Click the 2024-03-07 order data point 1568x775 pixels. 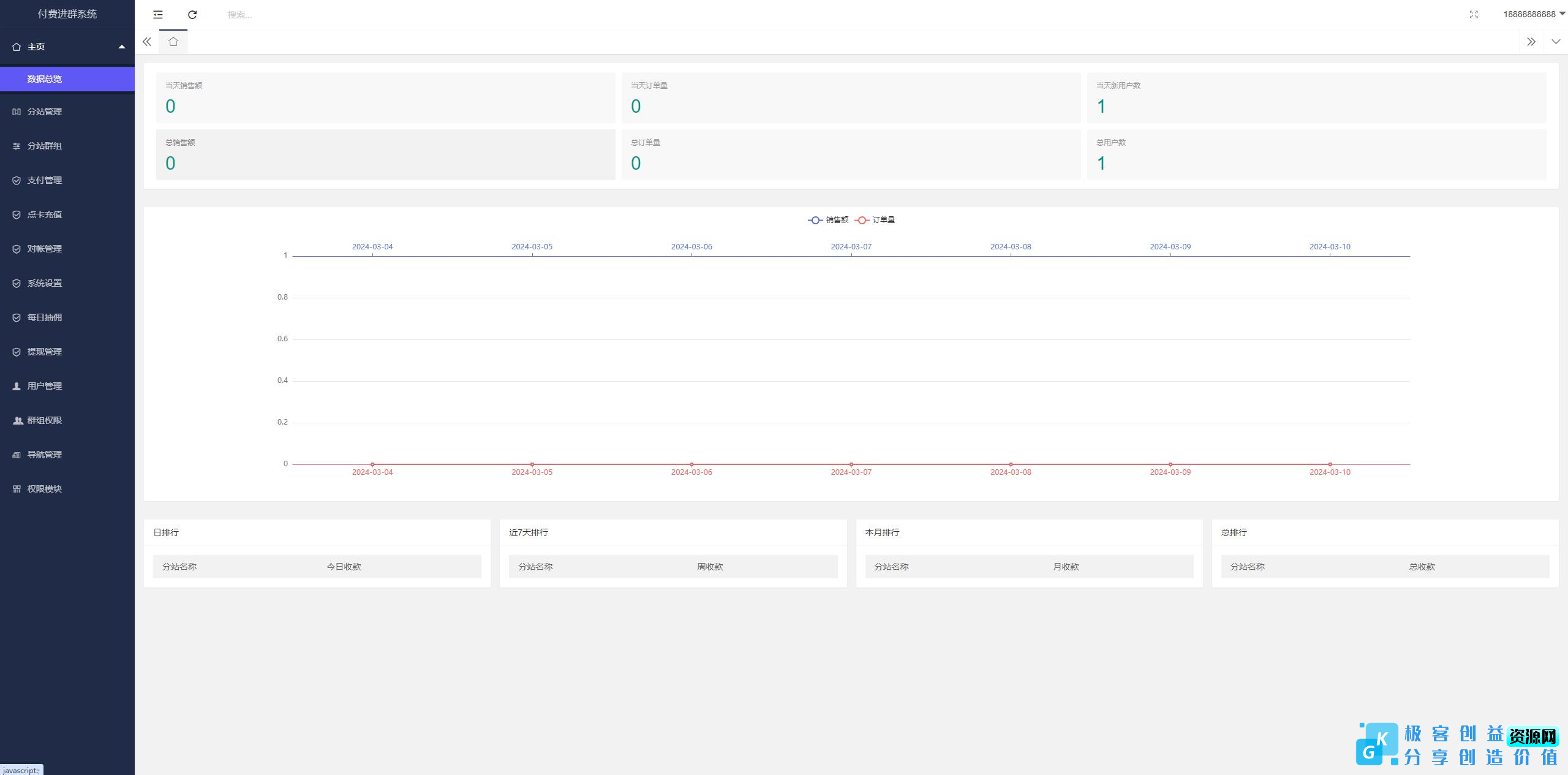coord(851,464)
